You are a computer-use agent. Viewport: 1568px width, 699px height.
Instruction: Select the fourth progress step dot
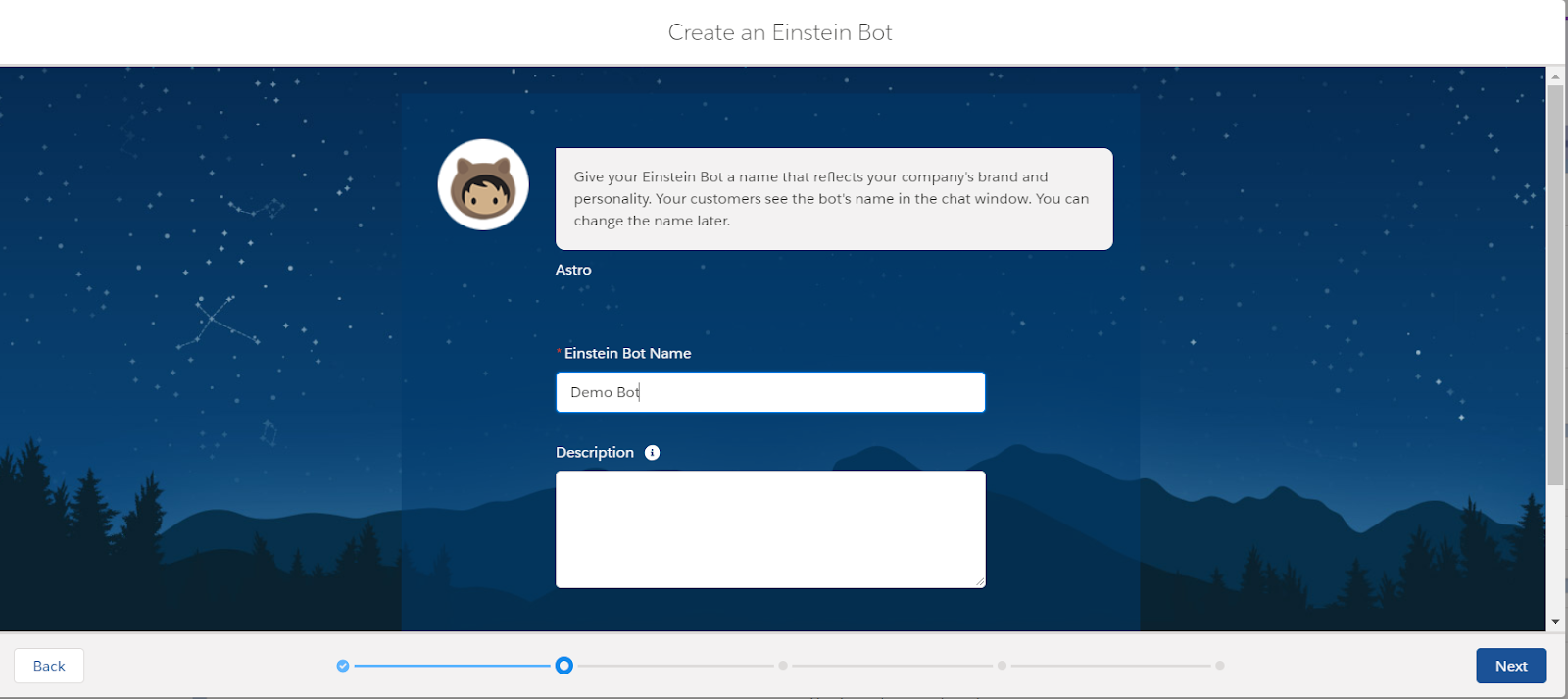tap(1002, 666)
